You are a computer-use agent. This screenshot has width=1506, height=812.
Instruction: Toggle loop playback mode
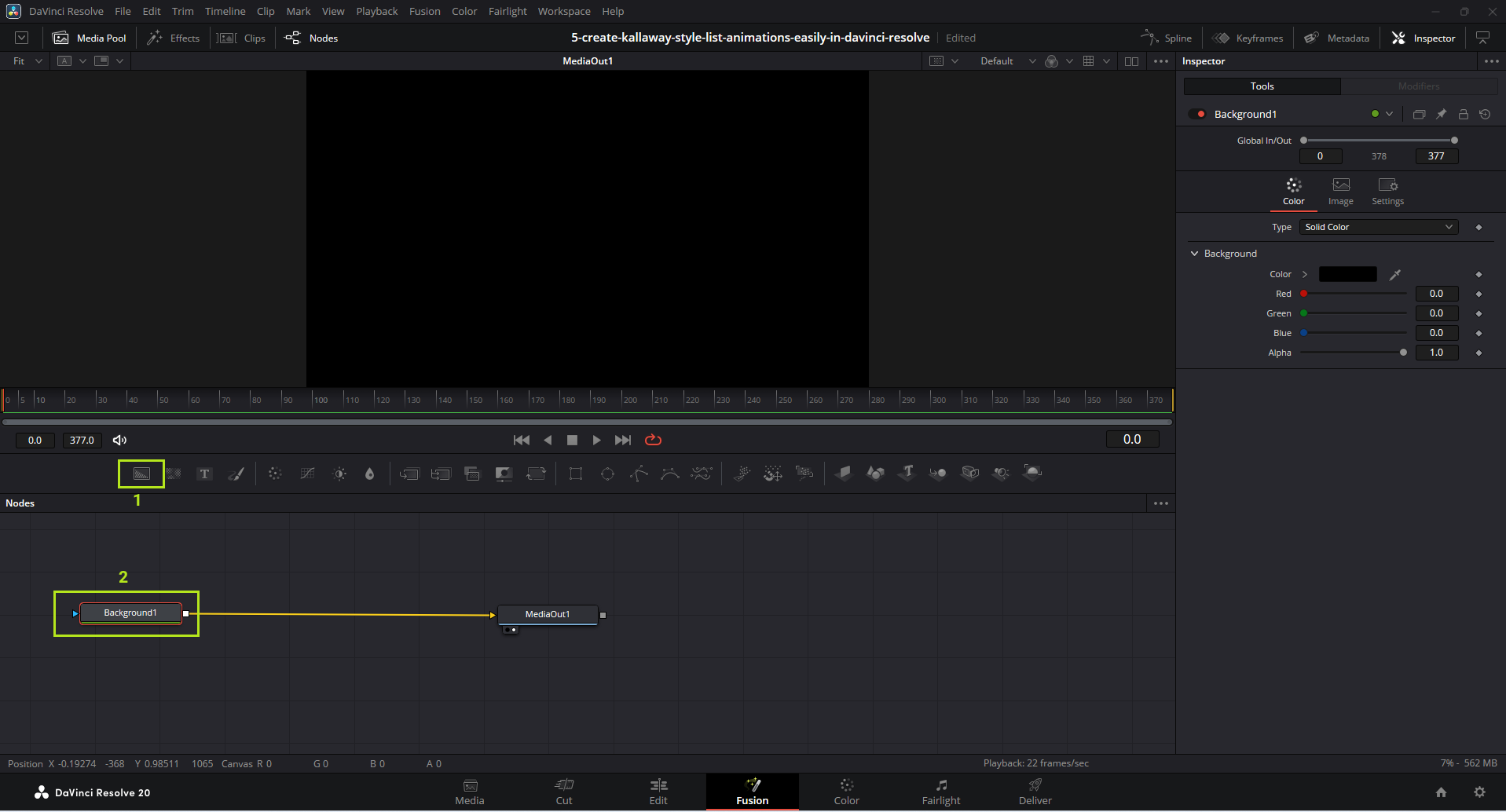653,440
